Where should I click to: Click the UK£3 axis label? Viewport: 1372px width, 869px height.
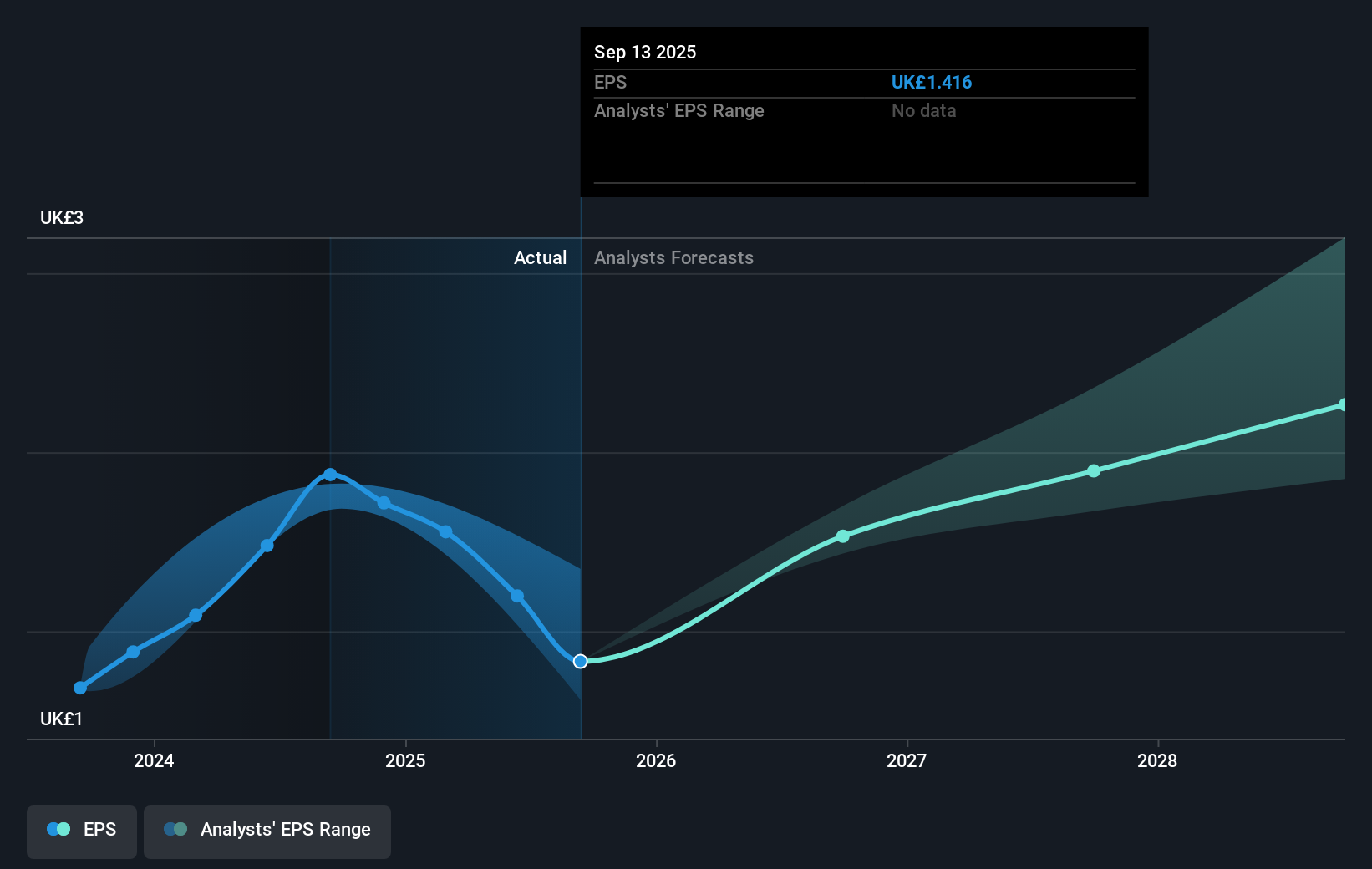61,217
